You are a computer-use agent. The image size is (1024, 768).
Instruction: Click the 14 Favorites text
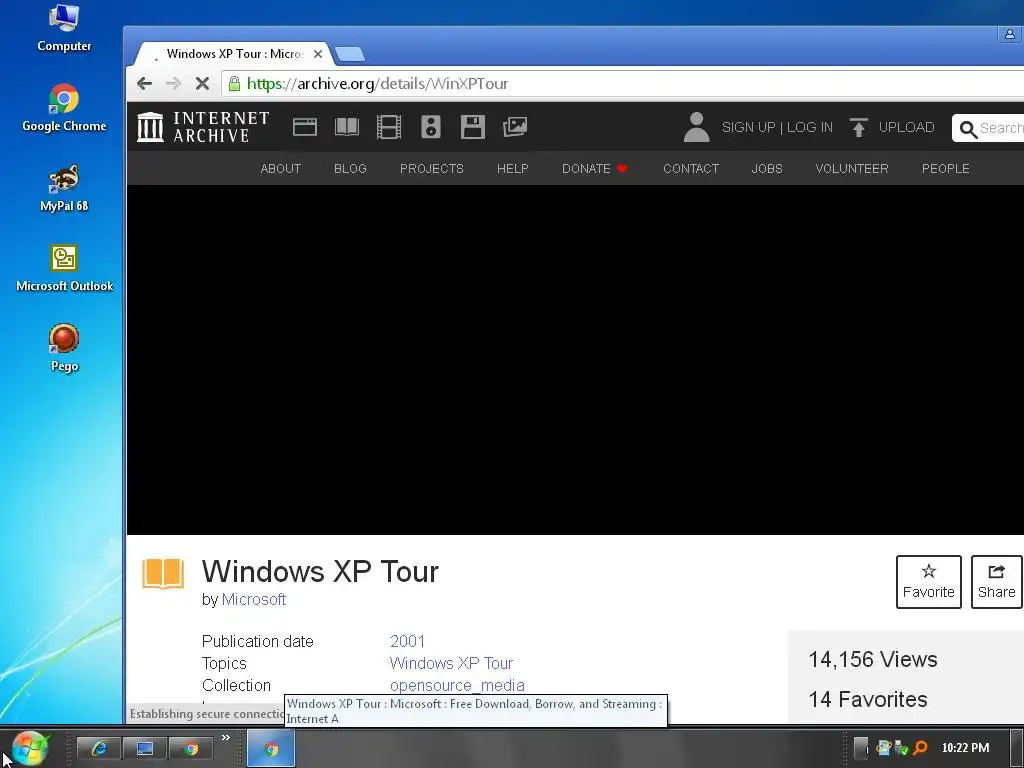[868, 699]
